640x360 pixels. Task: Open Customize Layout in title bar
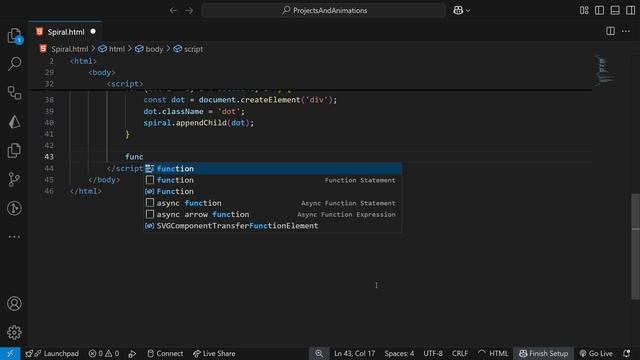584,11
